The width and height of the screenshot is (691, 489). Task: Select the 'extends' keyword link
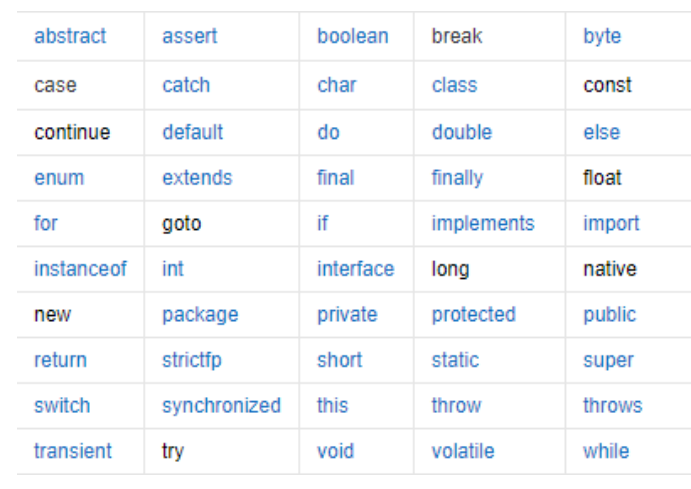(197, 178)
